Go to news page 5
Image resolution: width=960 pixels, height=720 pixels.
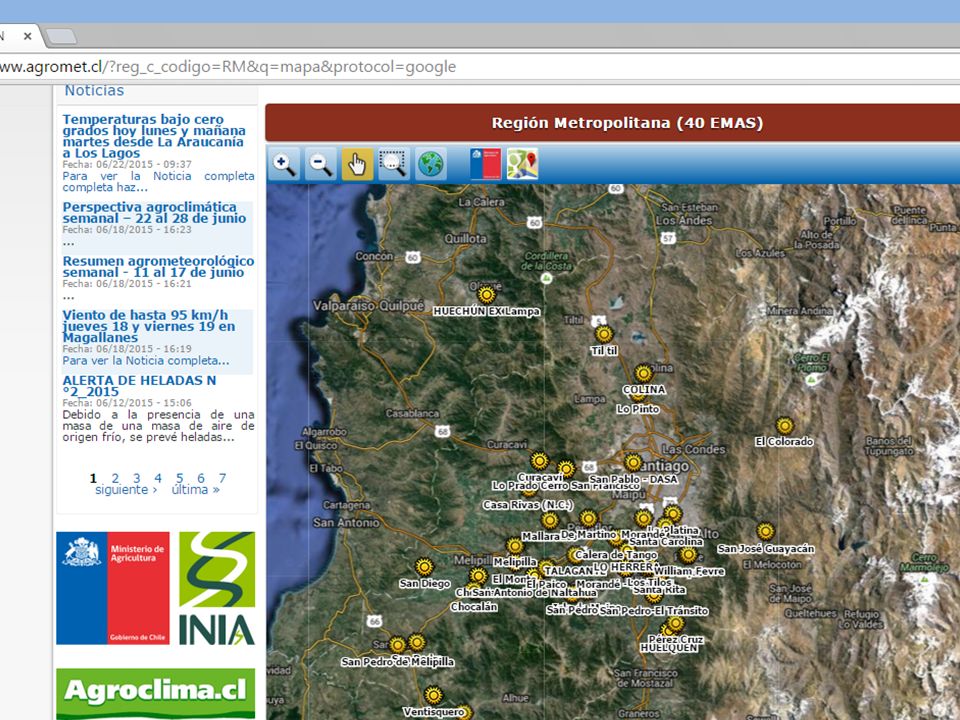[x=179, y=478]
